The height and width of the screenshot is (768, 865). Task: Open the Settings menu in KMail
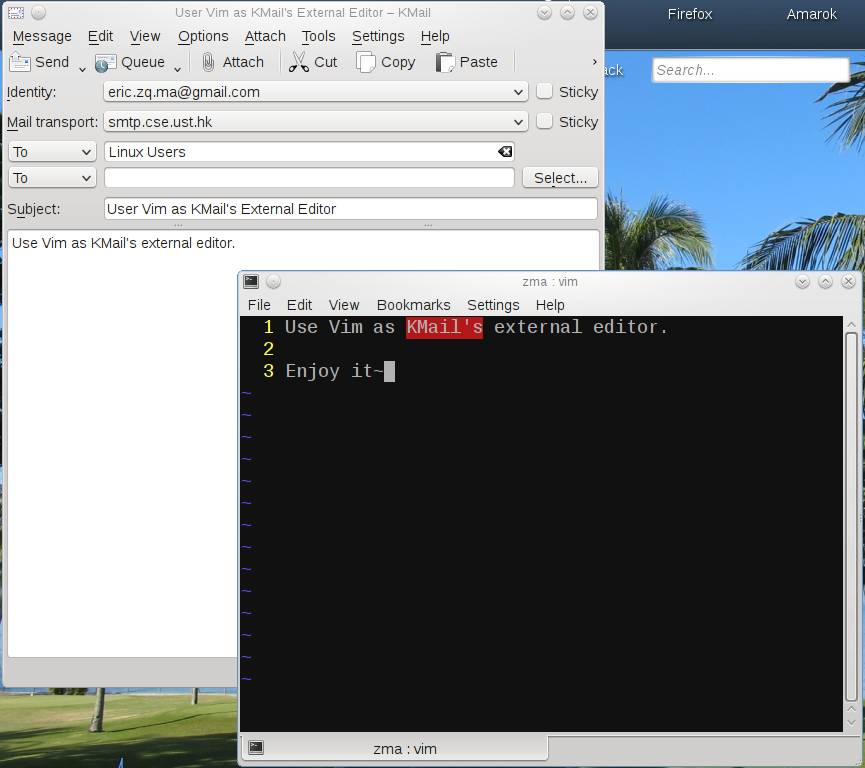tap(378, 36)
